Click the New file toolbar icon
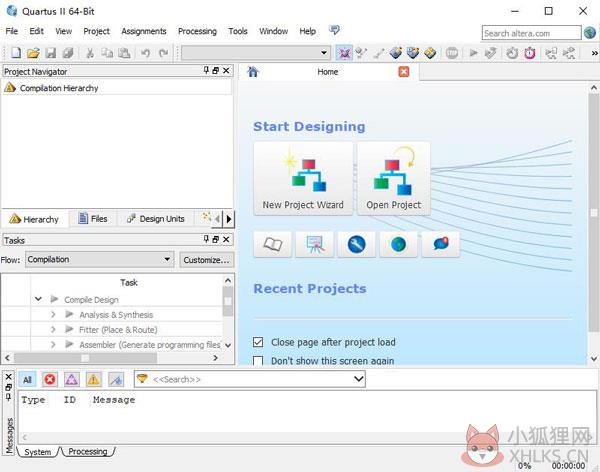 [16, 53]
